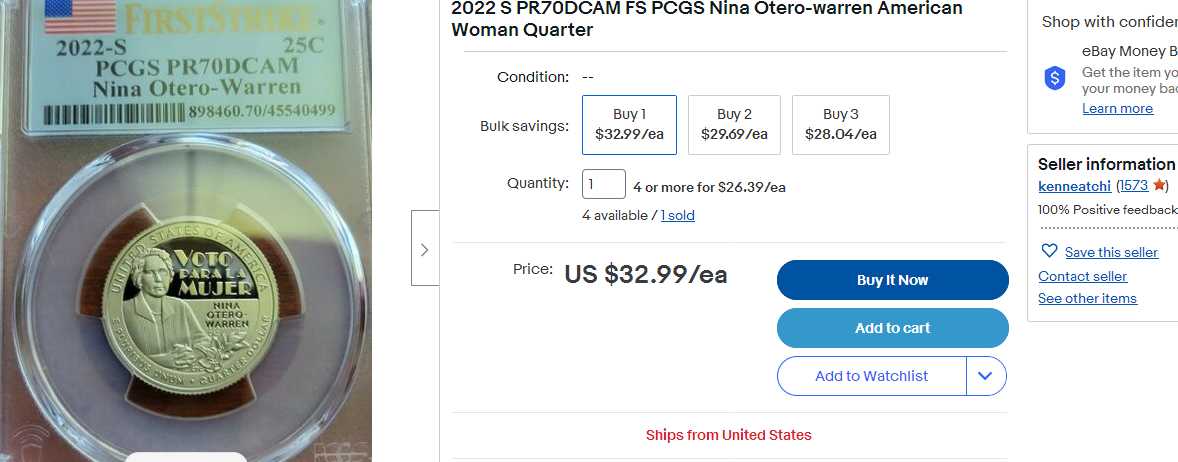Show the next listing photo with the arrow

click(x=425, y=248)
